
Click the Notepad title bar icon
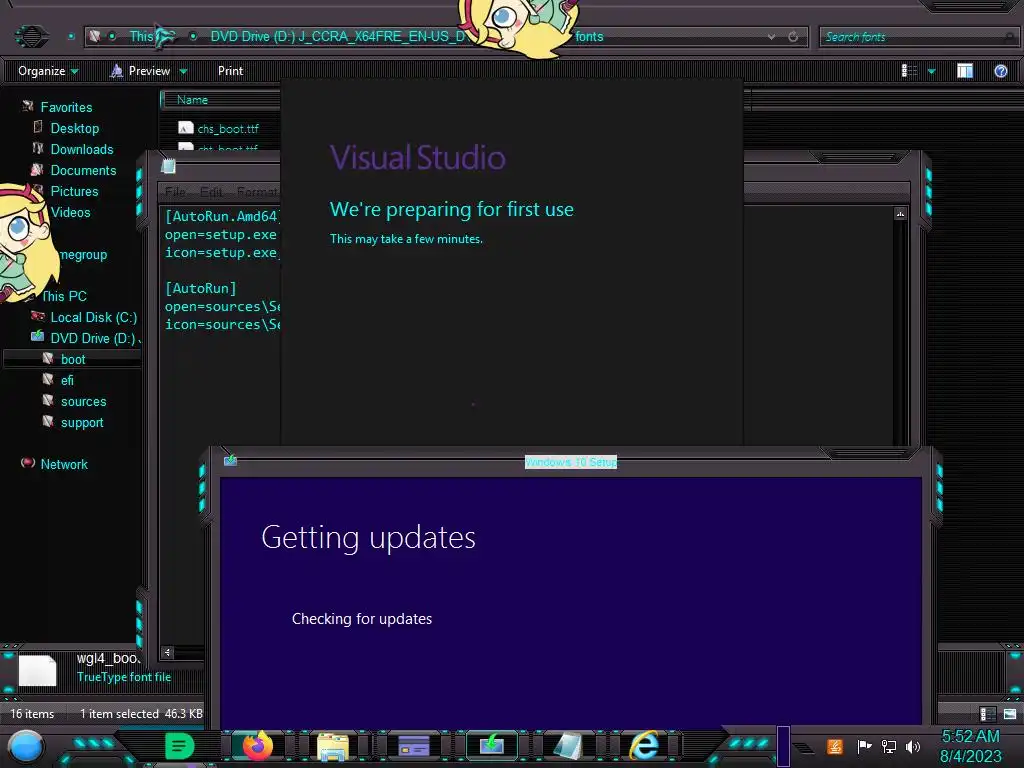tap(168, 167)
